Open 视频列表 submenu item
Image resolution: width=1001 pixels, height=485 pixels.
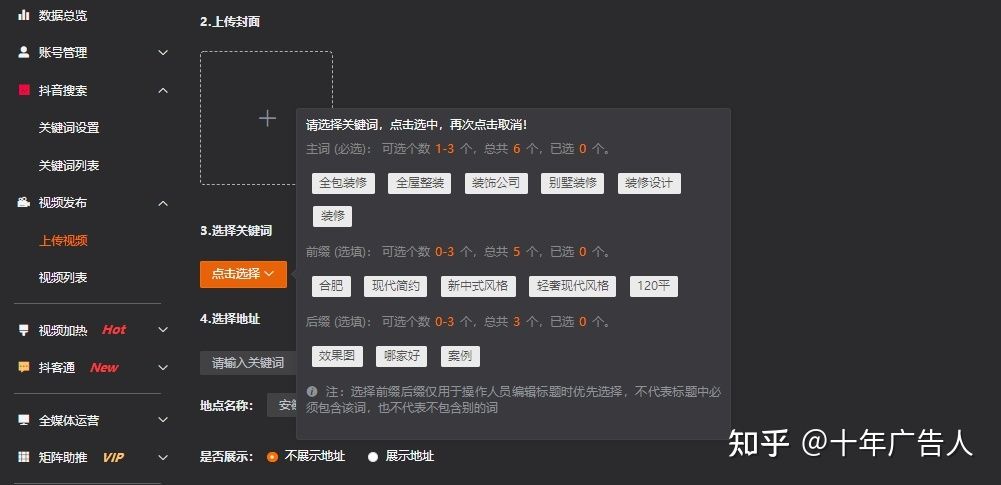tap(63, 278)
